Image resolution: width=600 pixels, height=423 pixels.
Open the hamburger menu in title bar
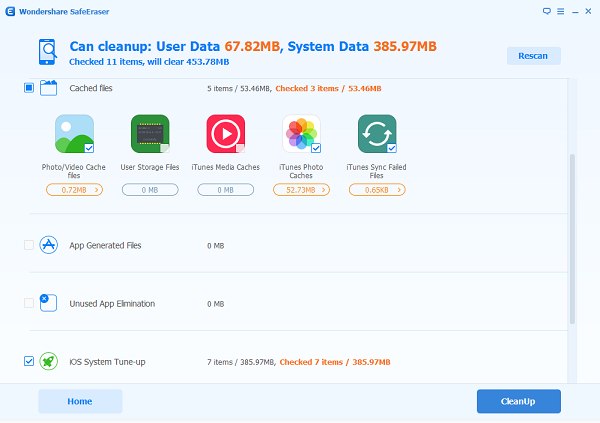point(561,11)
